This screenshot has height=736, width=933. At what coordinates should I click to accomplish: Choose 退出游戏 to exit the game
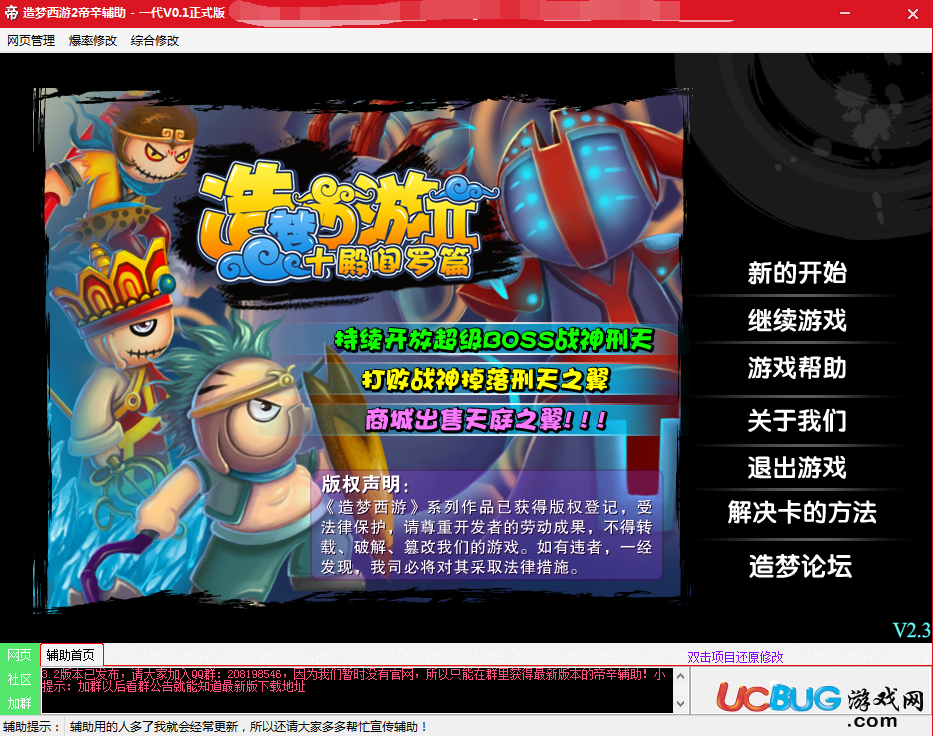[797, 467]
